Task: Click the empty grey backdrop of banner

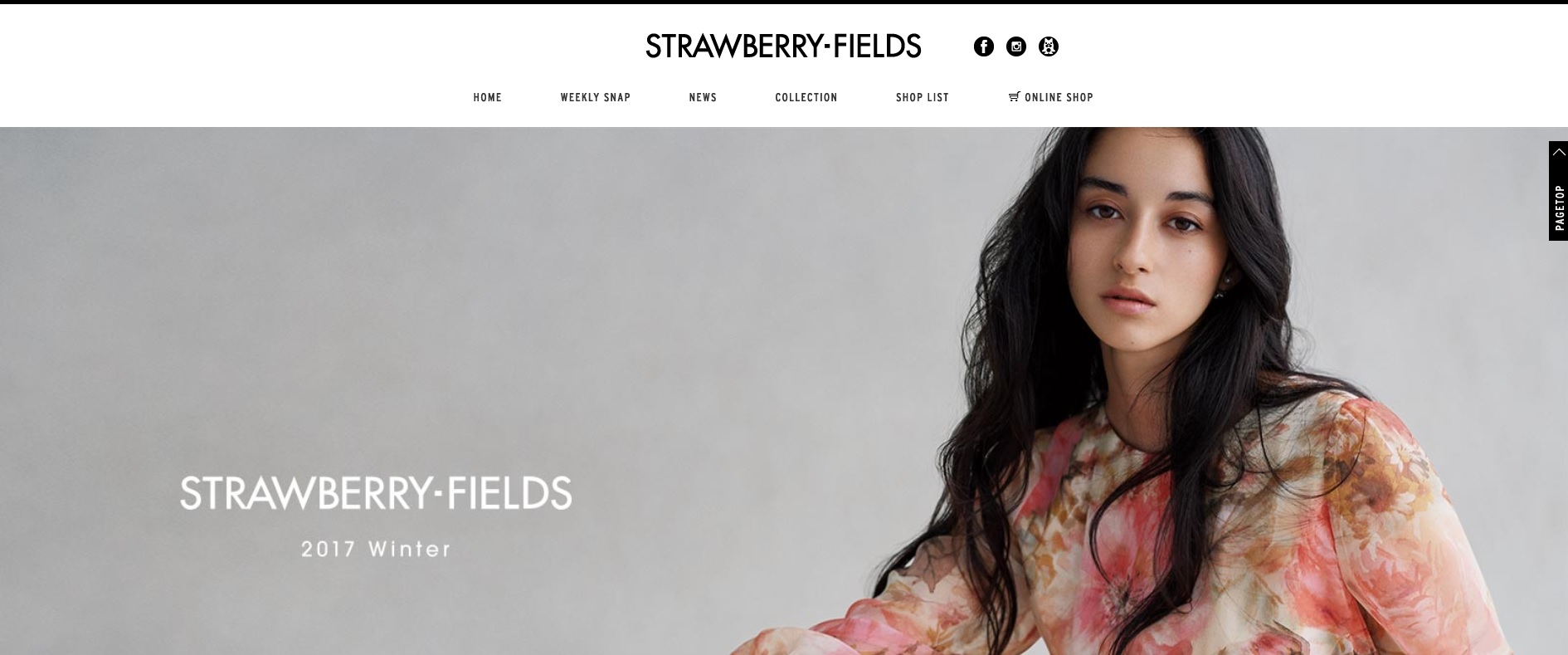Action: click(415, 291)
